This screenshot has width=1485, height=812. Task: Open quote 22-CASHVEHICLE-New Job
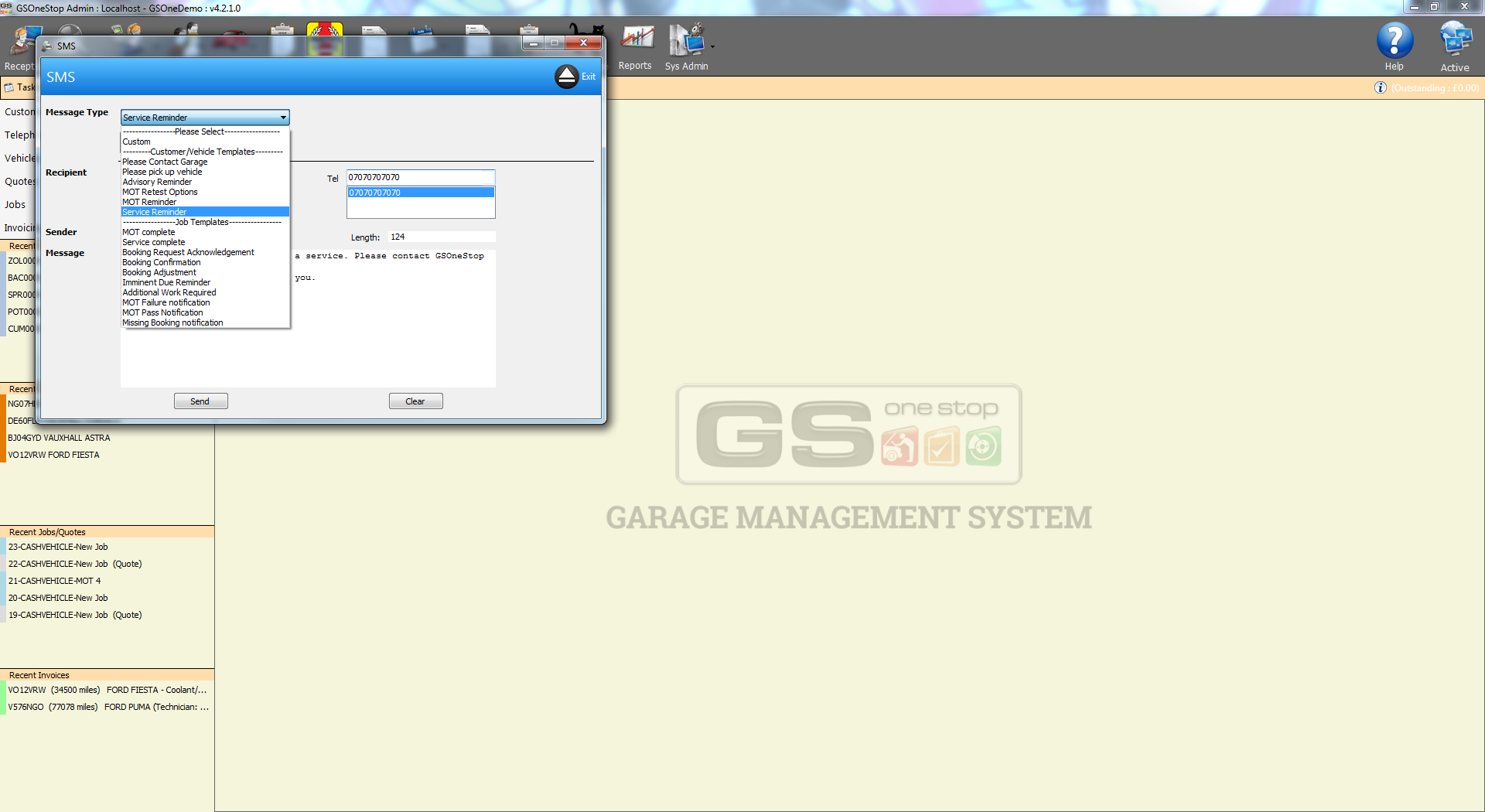(75, 564)
